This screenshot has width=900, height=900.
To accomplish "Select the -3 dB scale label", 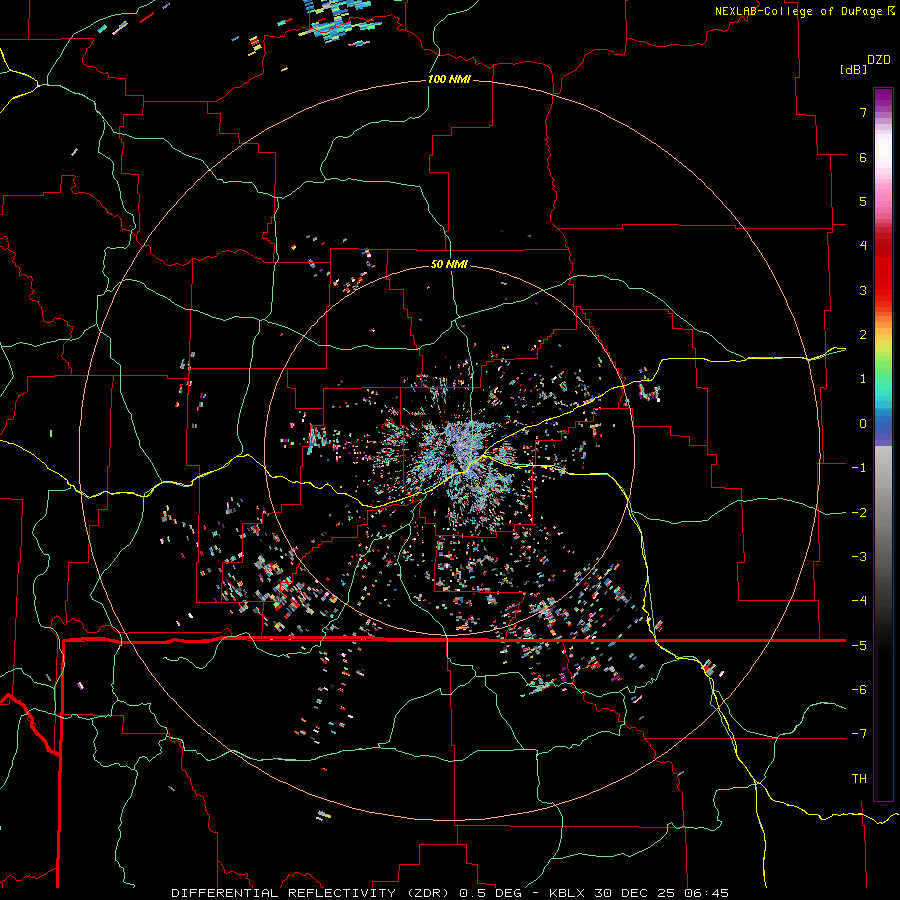I will click(x=859, y=556).
